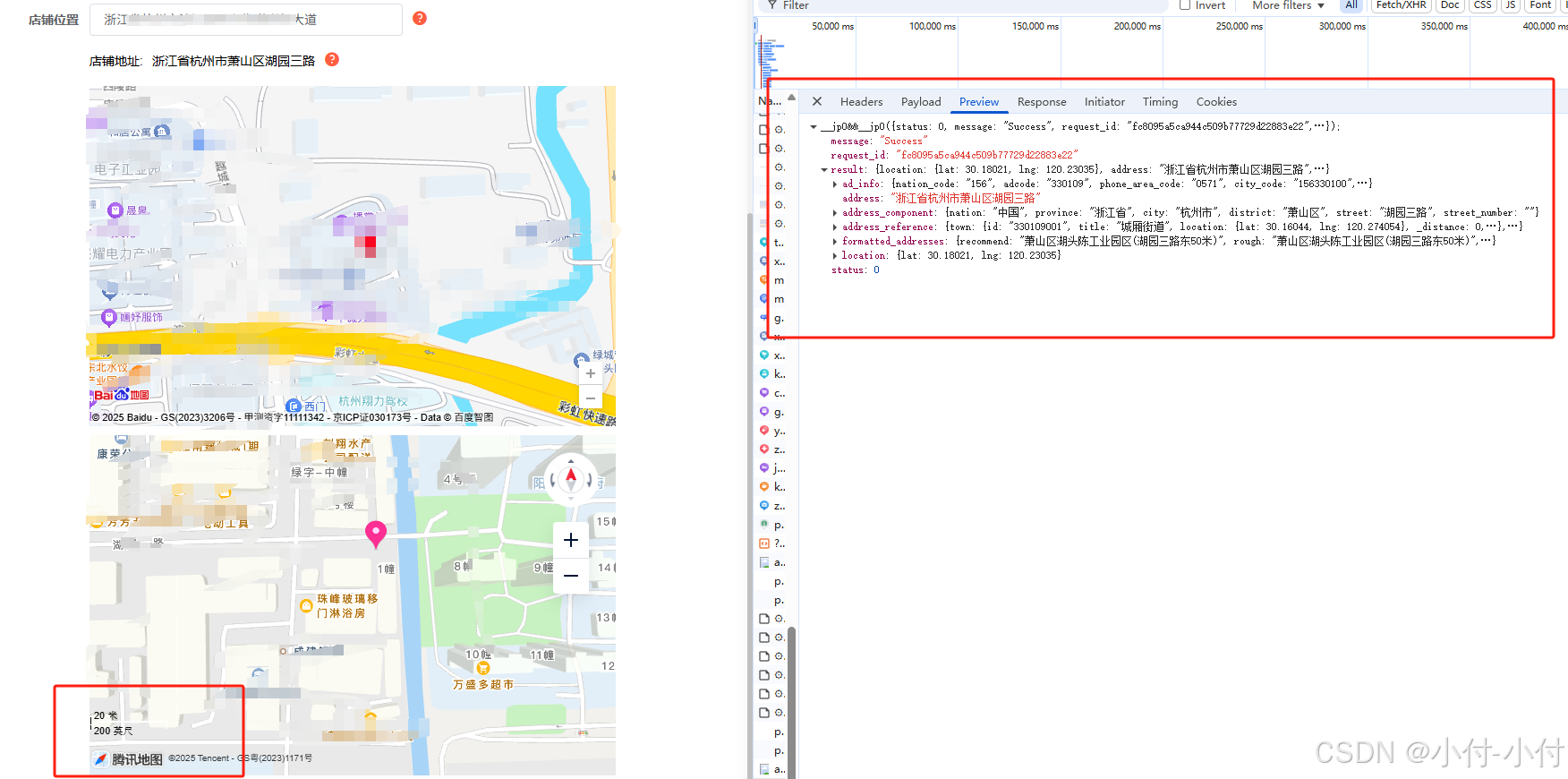The image size is (1568, 779).
Task: Switch to the Response tab
Action: [x=1042, y=102]
